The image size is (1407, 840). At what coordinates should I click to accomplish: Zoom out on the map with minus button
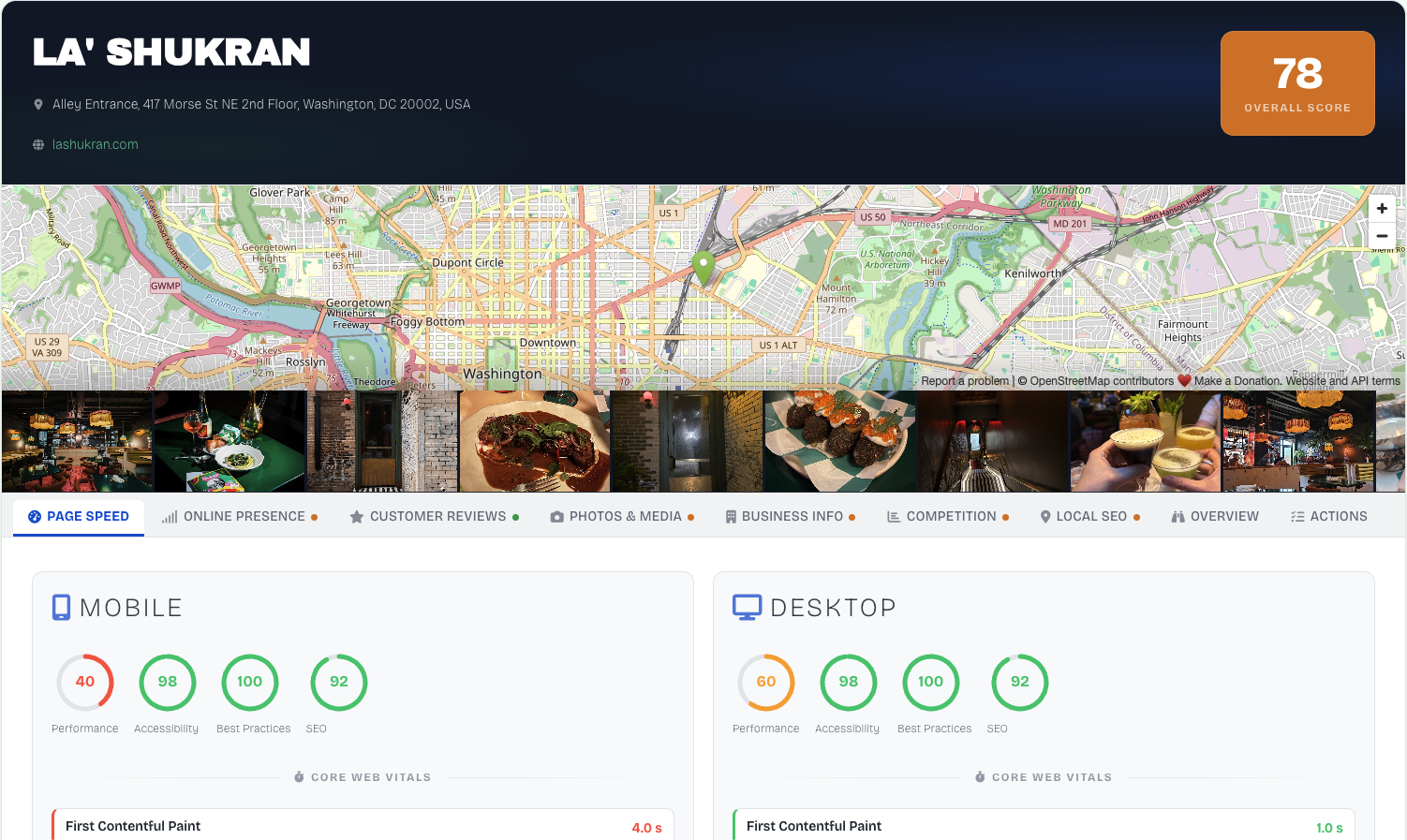click(x=1382, y=236)
